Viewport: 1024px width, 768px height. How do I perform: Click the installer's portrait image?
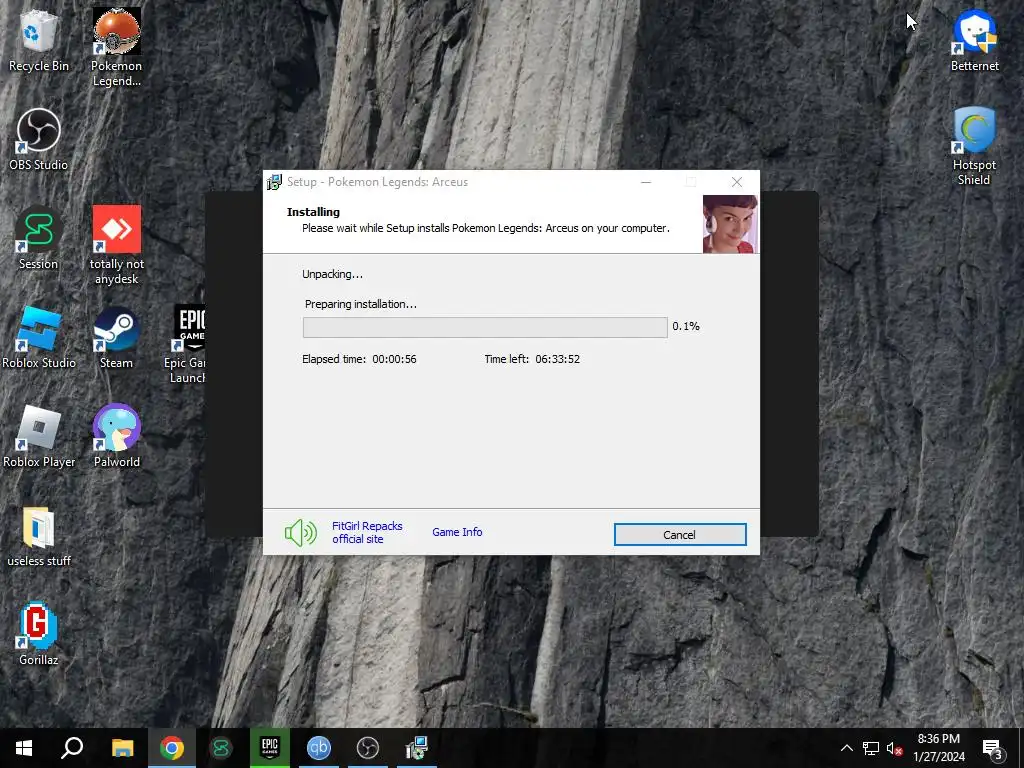pyautogui.click(x=730, y=224)
